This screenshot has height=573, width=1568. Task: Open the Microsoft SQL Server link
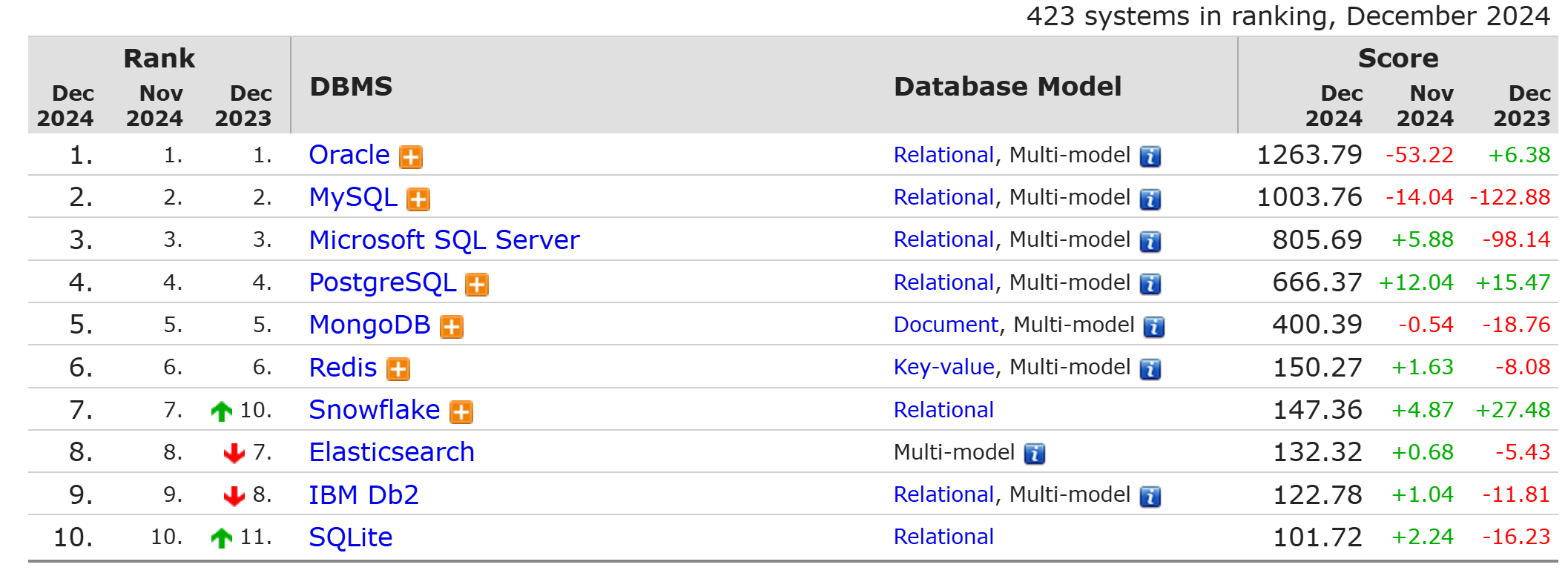444,240
